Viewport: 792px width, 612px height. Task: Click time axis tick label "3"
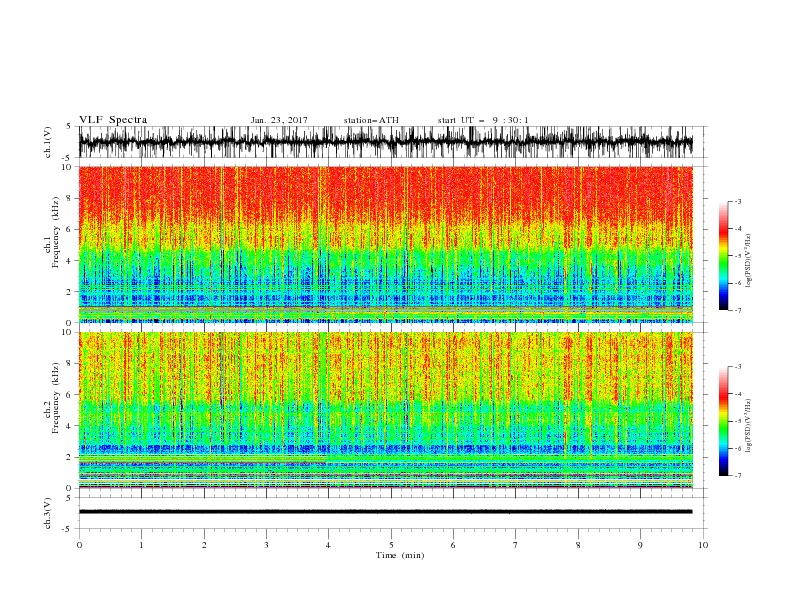(x=266, y=545)
